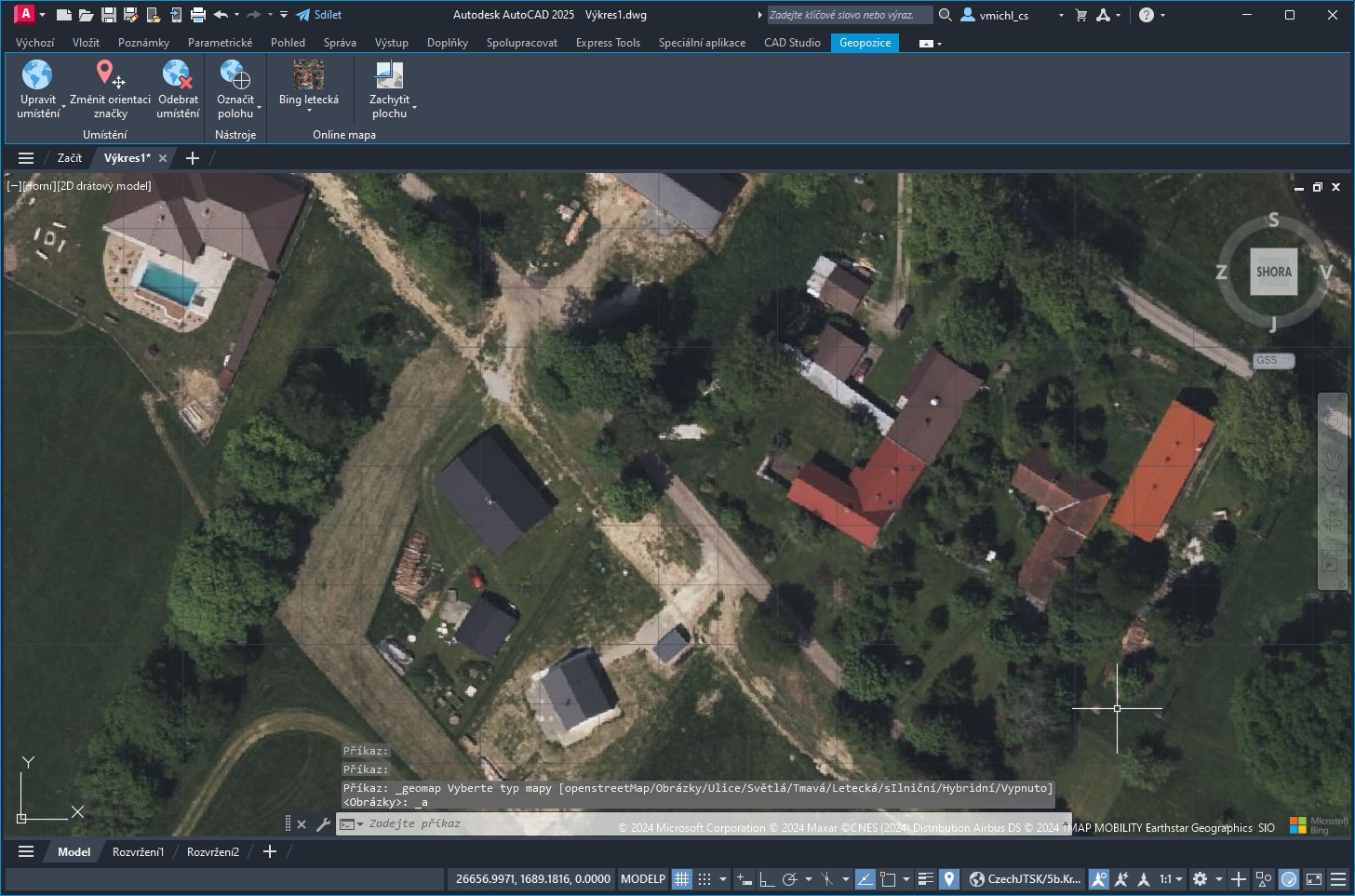Open the Express Tools ribbon tab
This screenshot has height=896, width=1355.
point(608,43)
